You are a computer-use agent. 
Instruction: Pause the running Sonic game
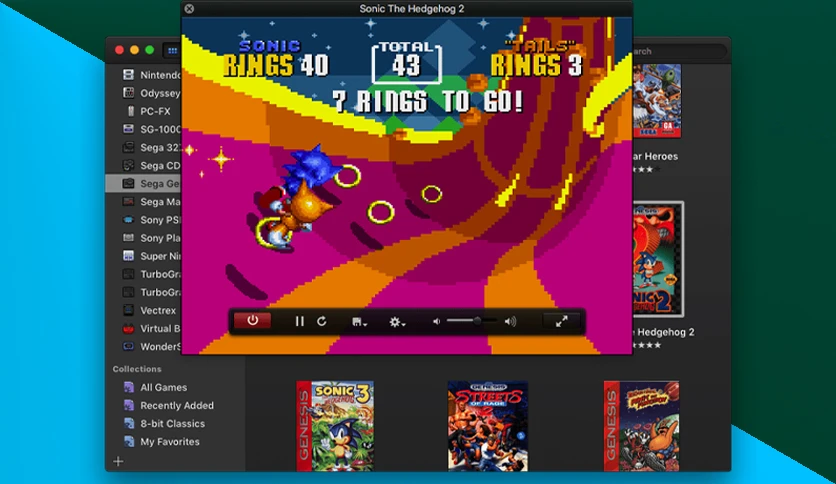coord(300,321)
